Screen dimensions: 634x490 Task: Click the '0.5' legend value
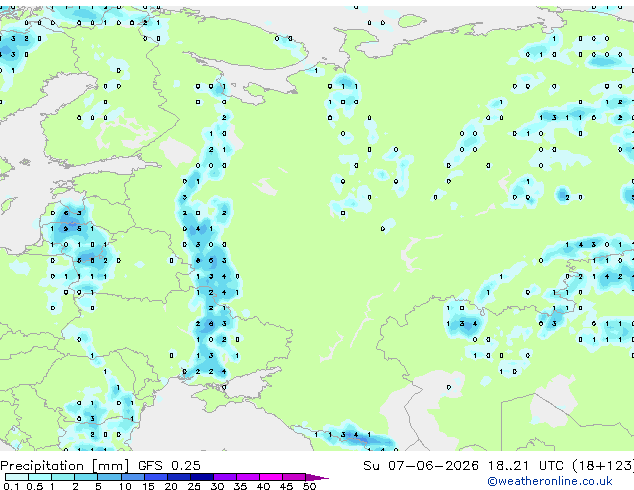[34, 486]
